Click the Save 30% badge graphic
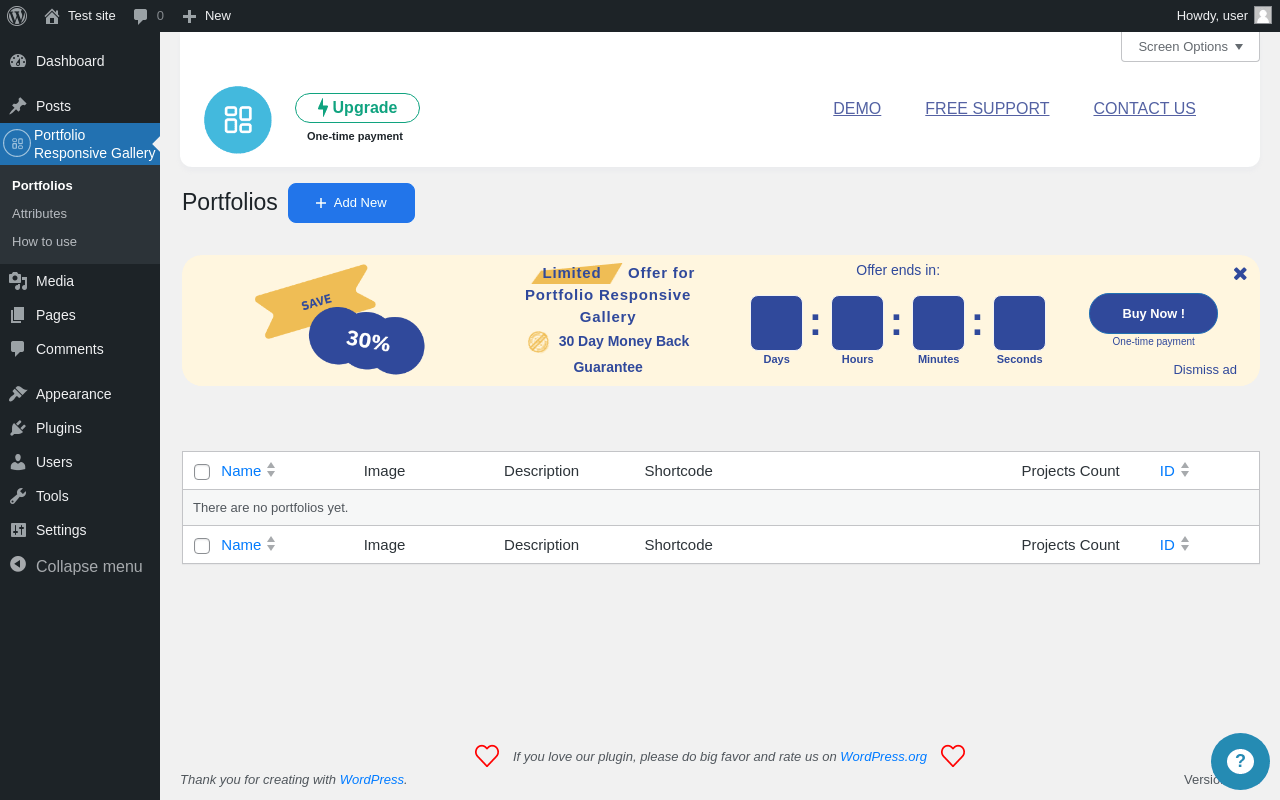 pos(340,320)
